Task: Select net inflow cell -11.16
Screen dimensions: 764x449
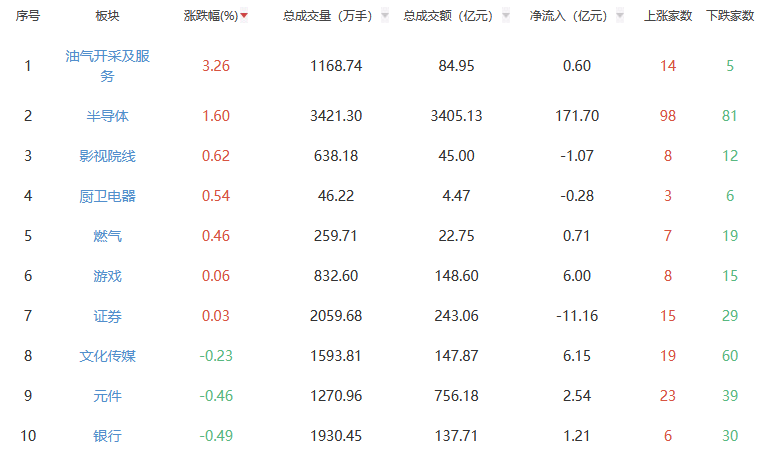Action: pos(577,316)
